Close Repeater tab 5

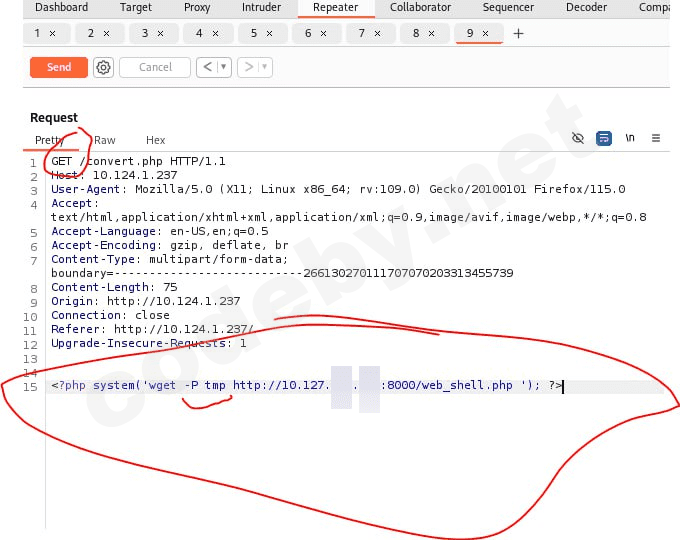coord(269,33)
